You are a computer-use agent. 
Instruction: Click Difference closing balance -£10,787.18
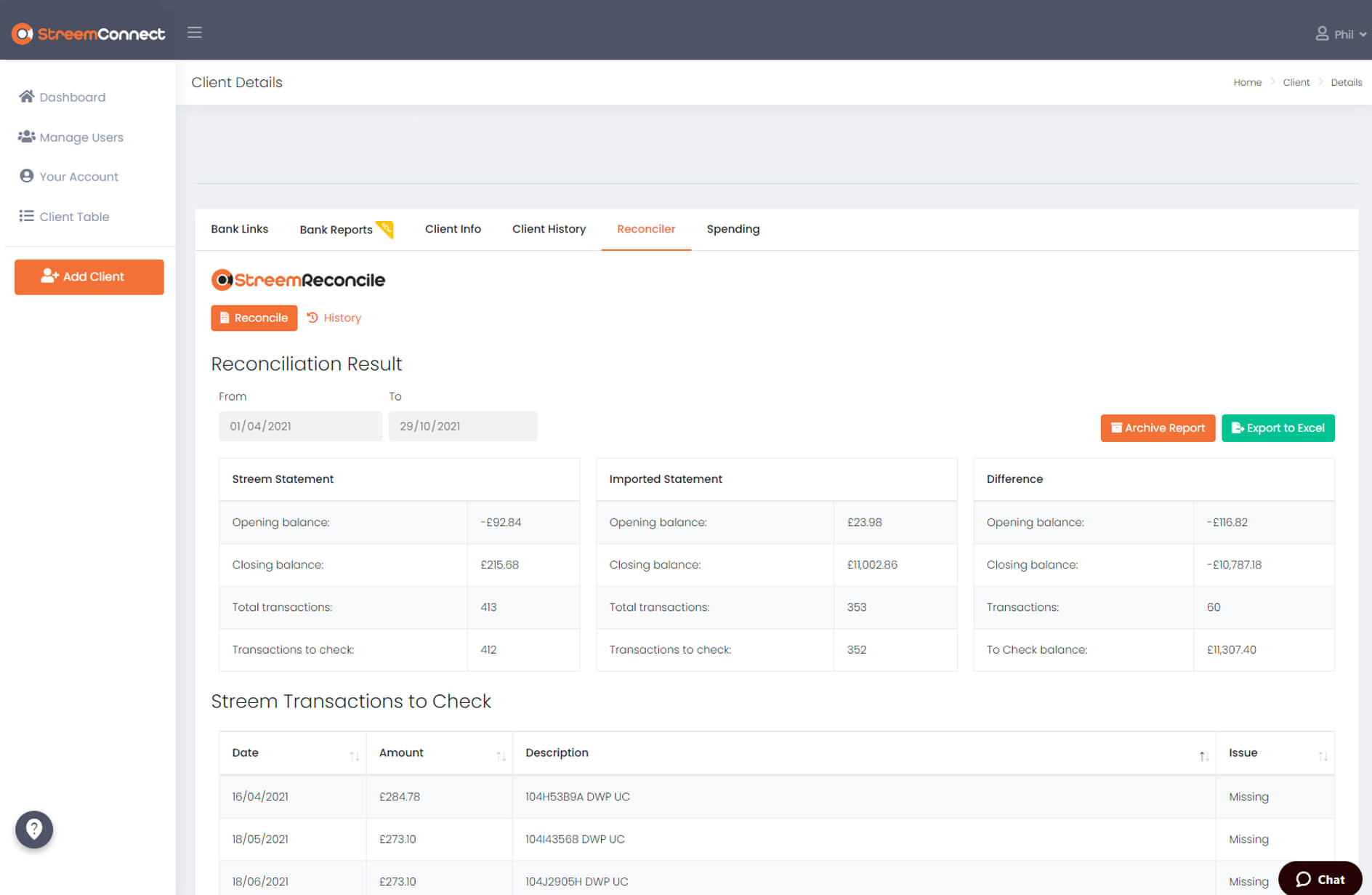[1234, 564]
